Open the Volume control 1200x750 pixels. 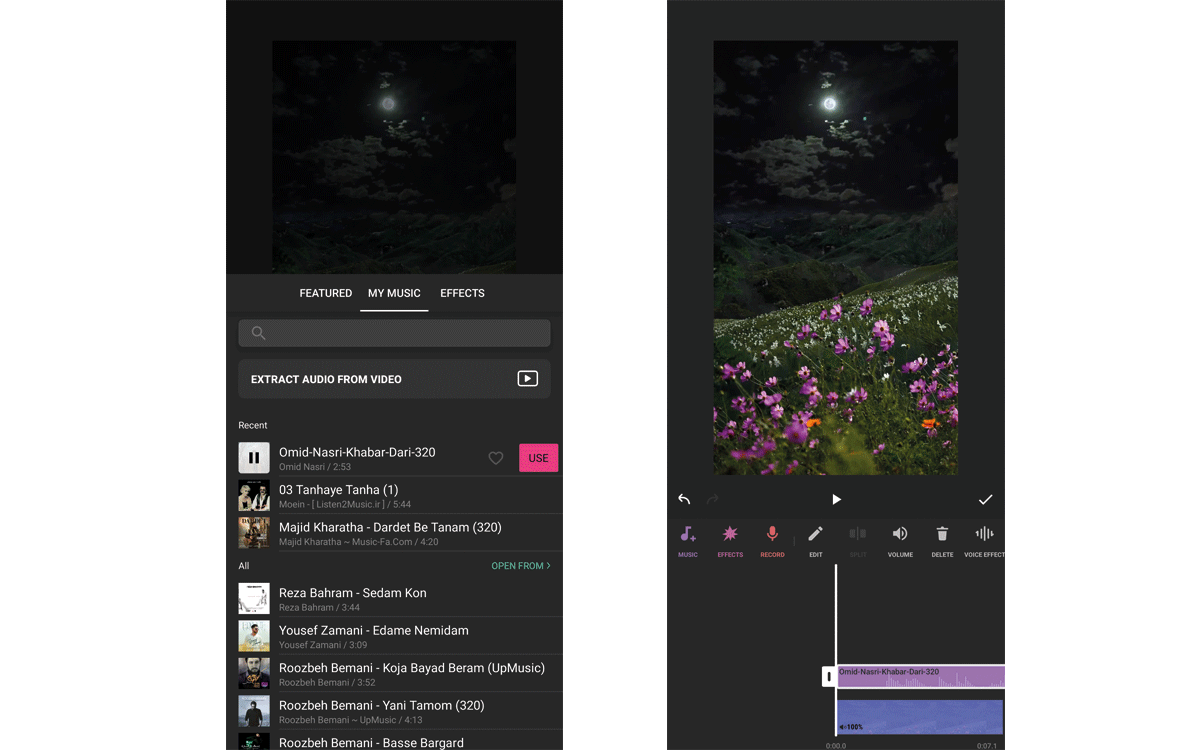900,540
